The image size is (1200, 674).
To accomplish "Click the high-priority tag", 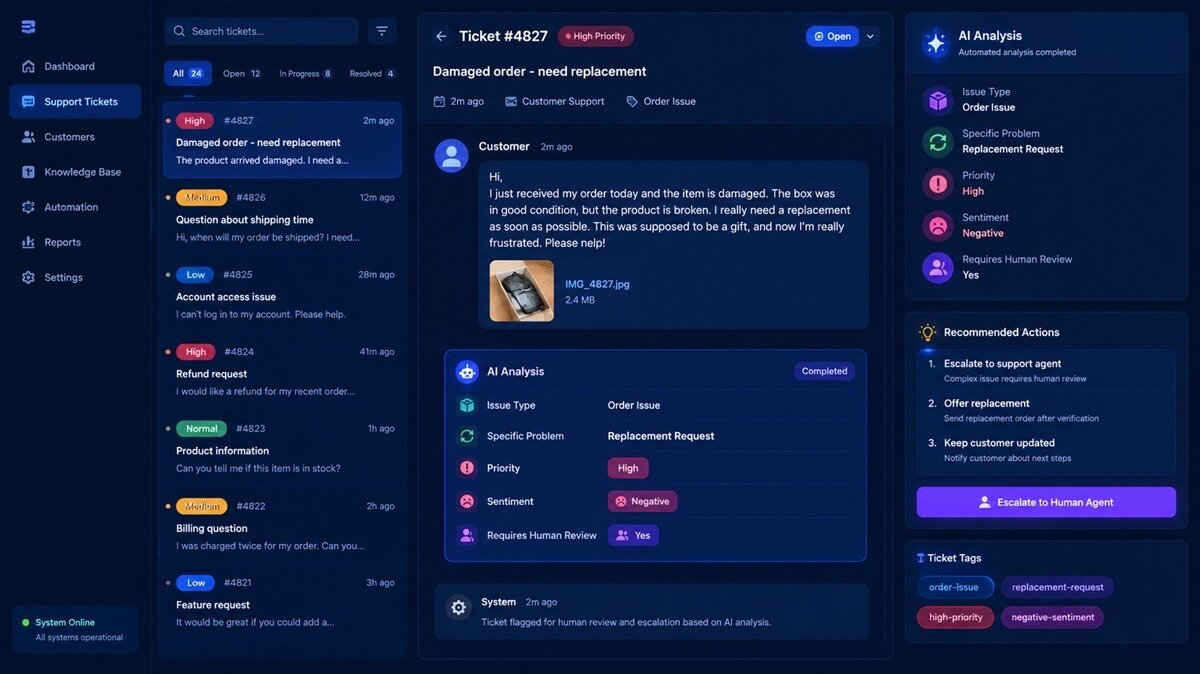I will 955,617.
